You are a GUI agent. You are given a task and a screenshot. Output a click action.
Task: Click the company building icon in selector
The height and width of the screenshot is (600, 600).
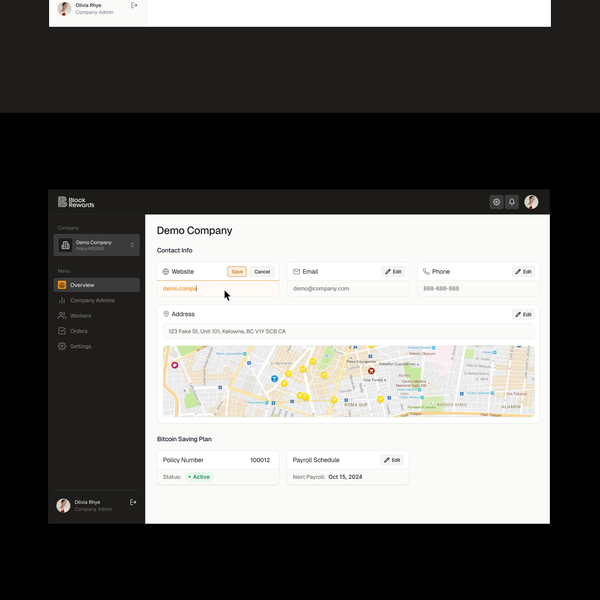[65, 245]
